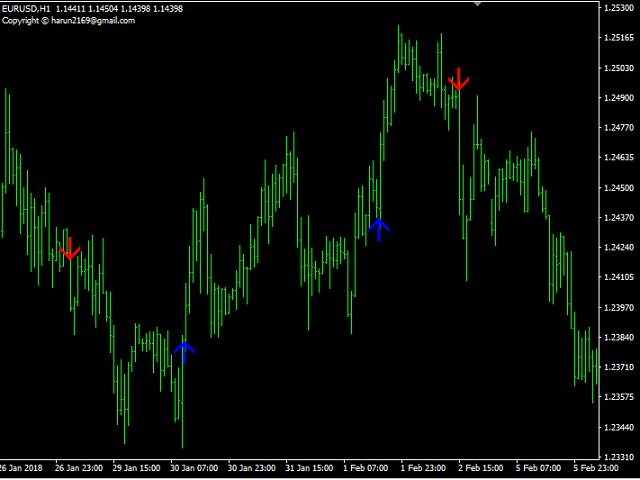Click the 1.23970 price scale label
Image resolution: width=640 pixels, height=480 pixels.
[619, 307]
